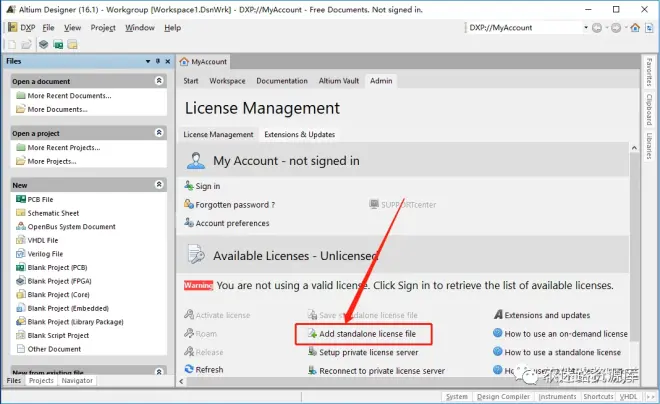Switch to the Documentation tab

pyautogui.click(x=282, y=81)
